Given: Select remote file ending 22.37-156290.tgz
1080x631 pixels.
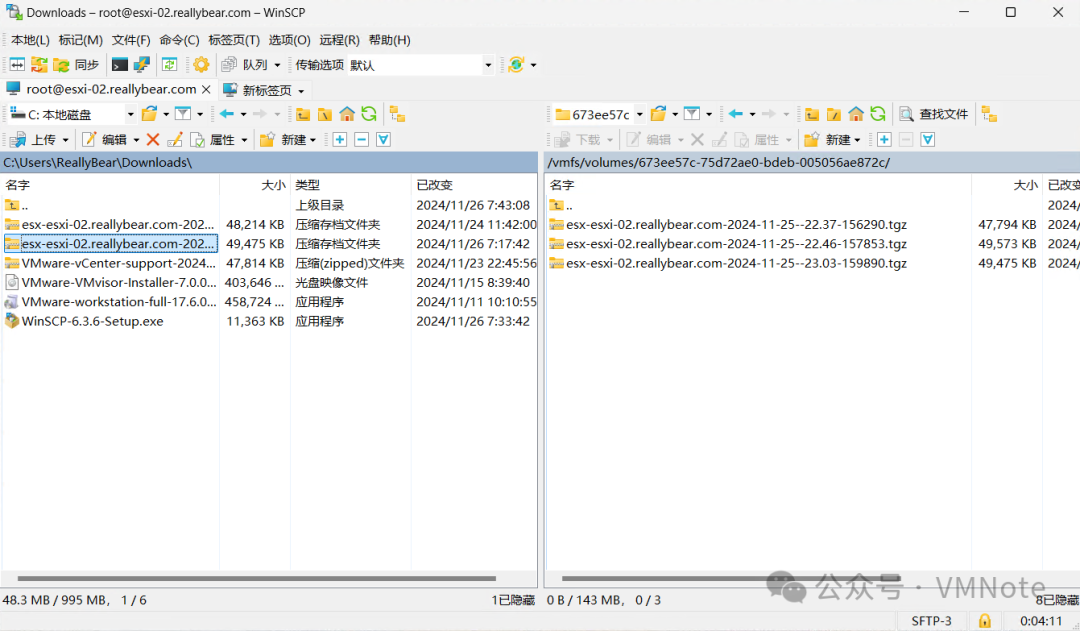Looking at the screenshot, I should [736, 225].
